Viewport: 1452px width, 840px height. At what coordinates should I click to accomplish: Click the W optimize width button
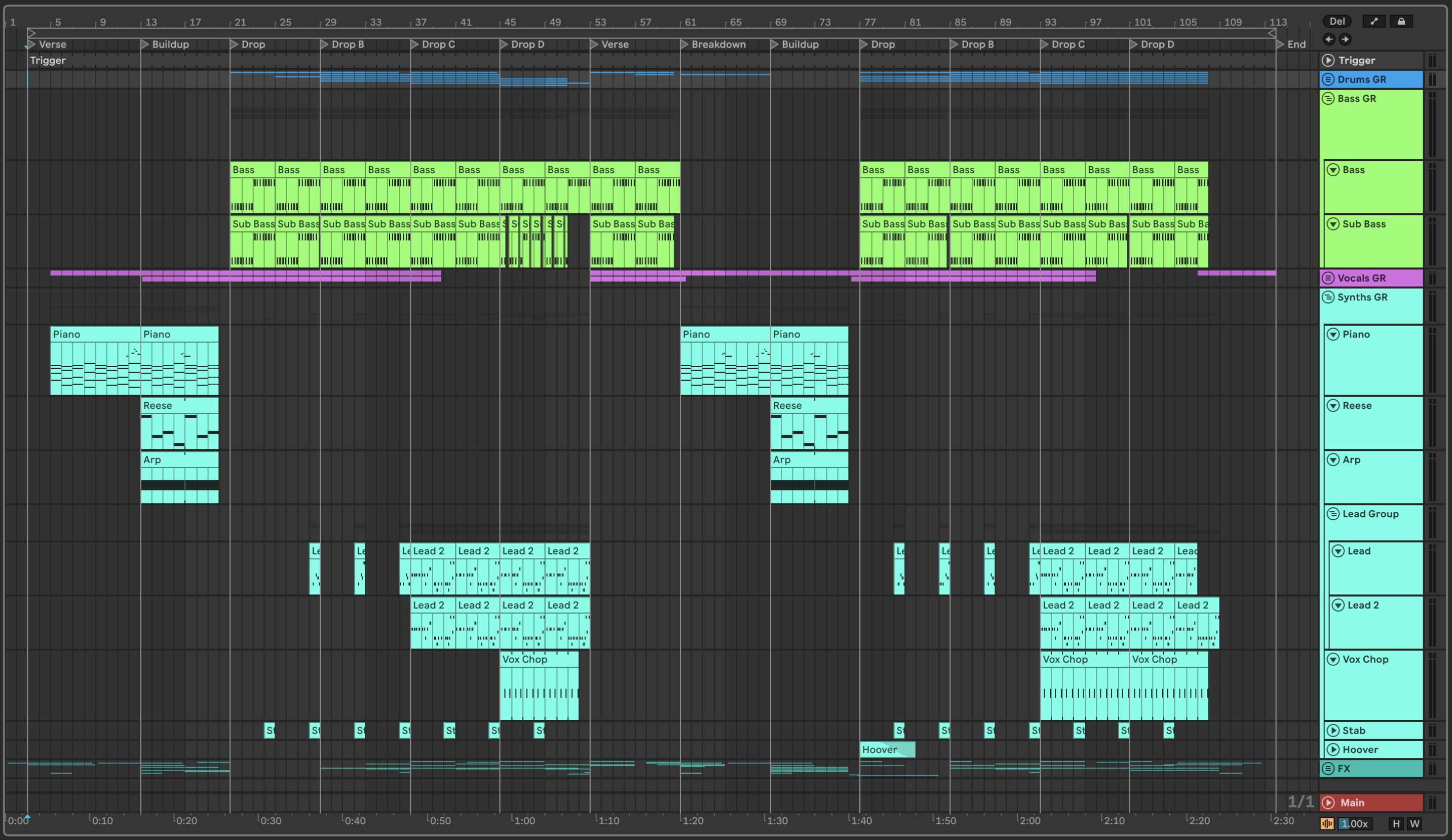click(x=1415, y=824)
